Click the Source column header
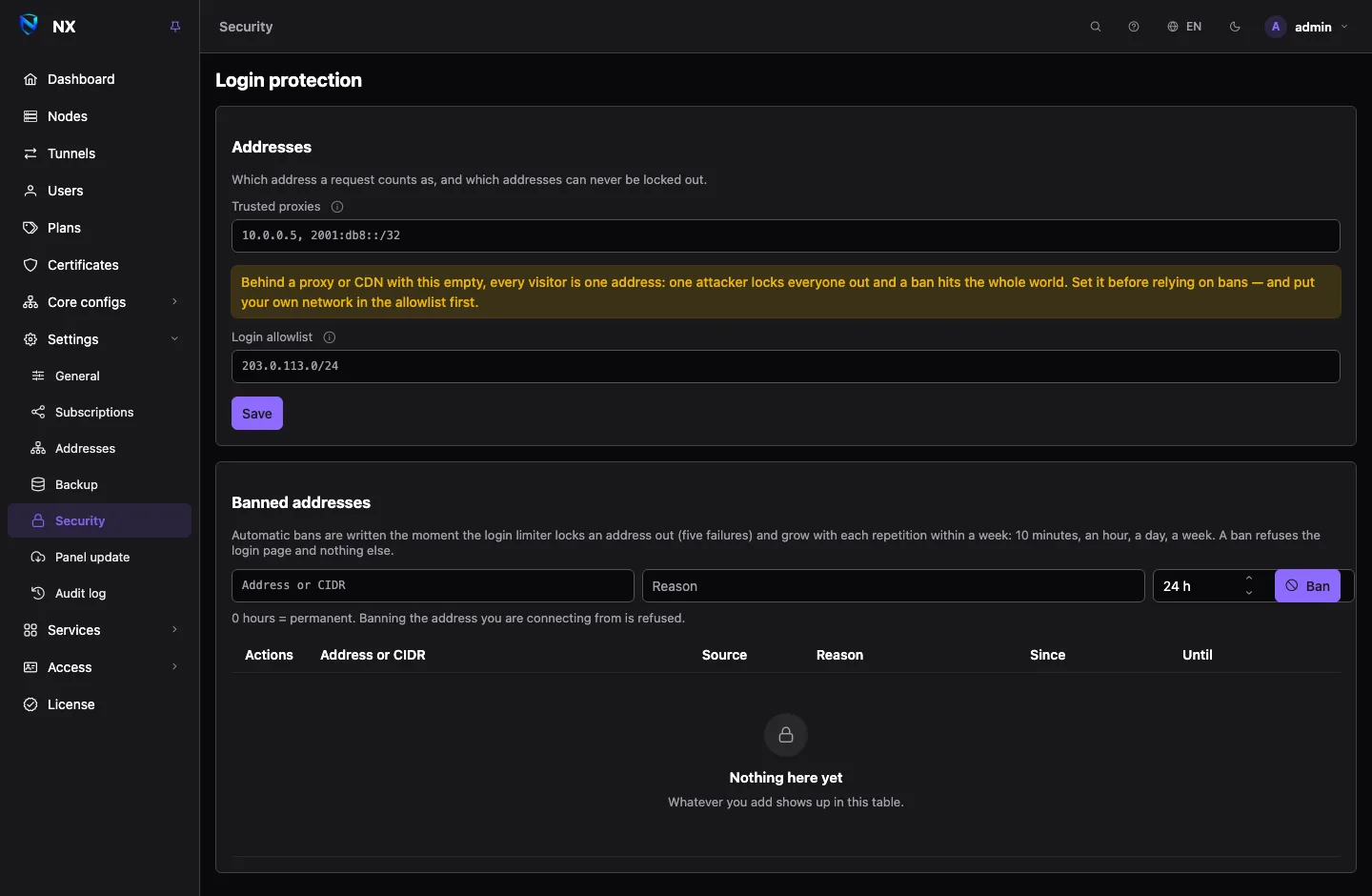 724,655
